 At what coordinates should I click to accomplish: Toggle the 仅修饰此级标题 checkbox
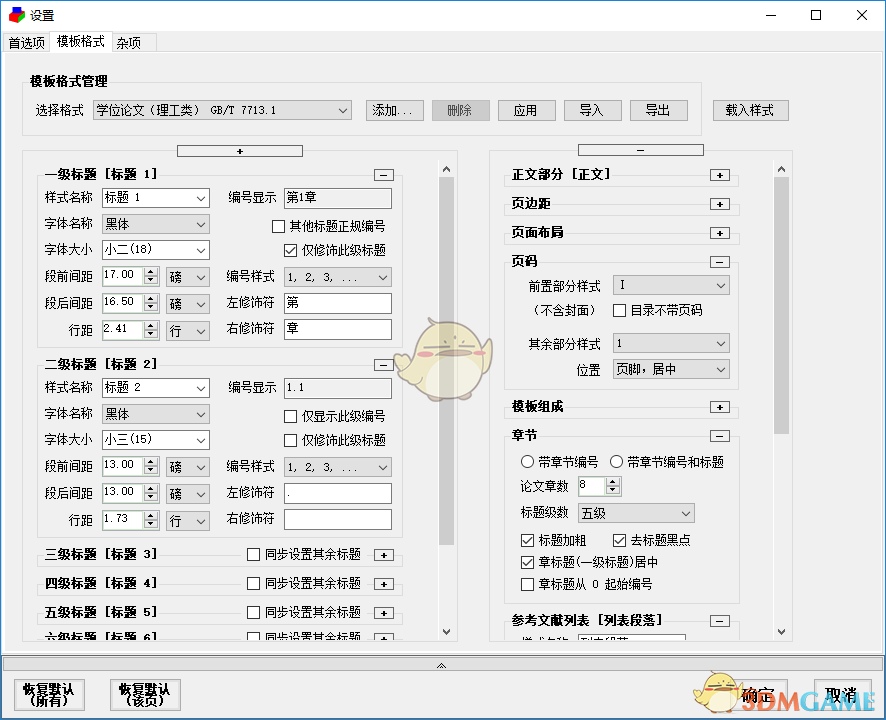(288, 250)
